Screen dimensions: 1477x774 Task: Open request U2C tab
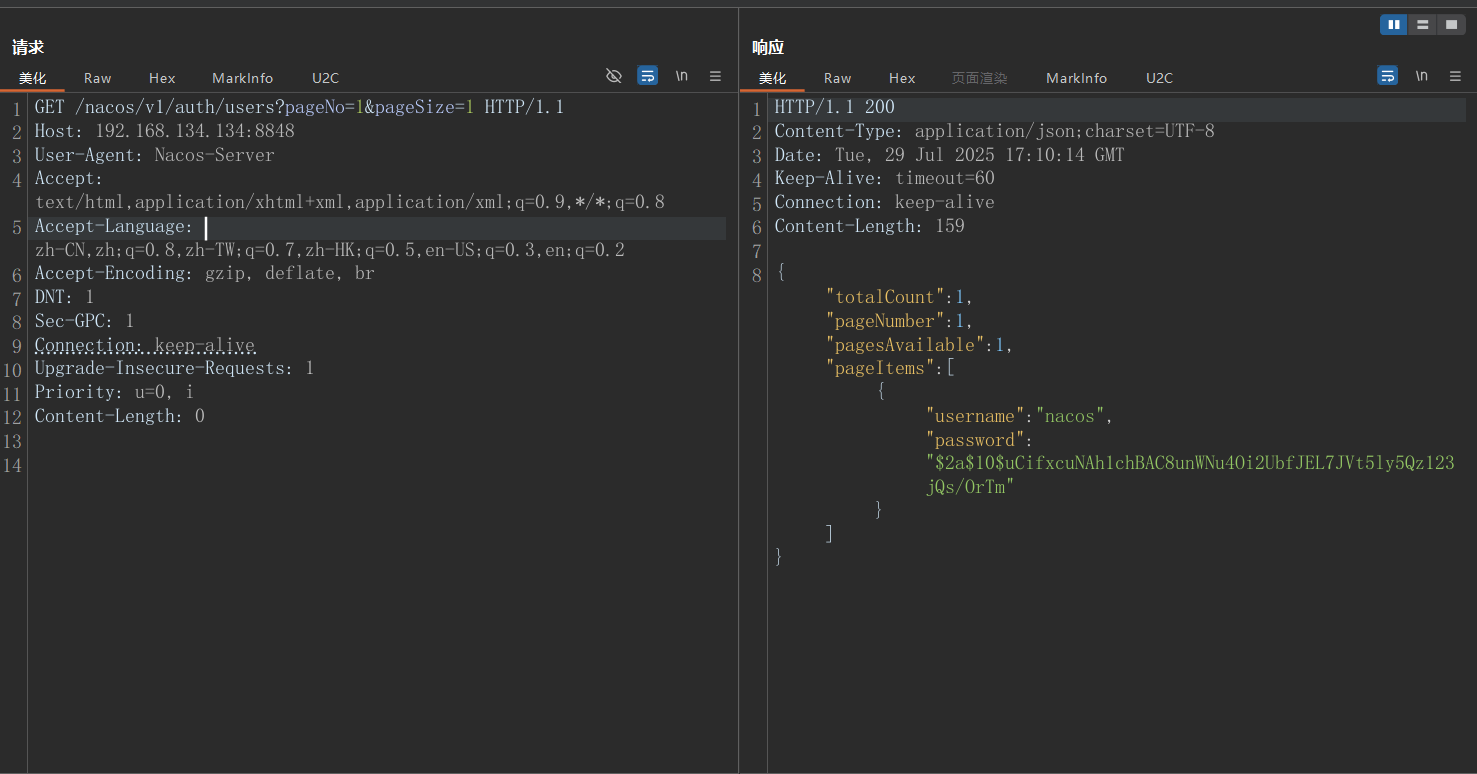pyautogui.click(x=325, y=78)
